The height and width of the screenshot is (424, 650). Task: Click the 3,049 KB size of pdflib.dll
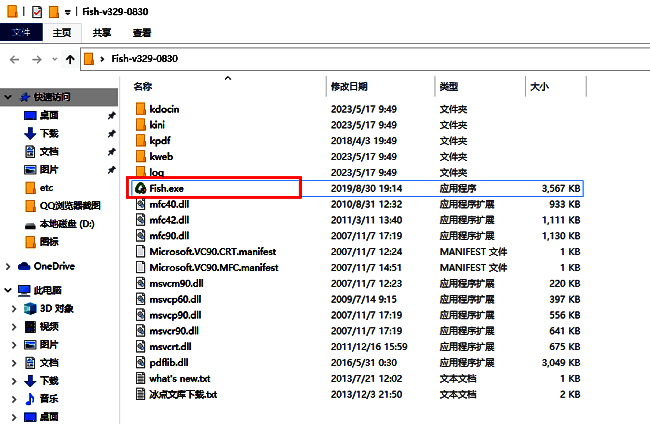(x=560, y=363)
